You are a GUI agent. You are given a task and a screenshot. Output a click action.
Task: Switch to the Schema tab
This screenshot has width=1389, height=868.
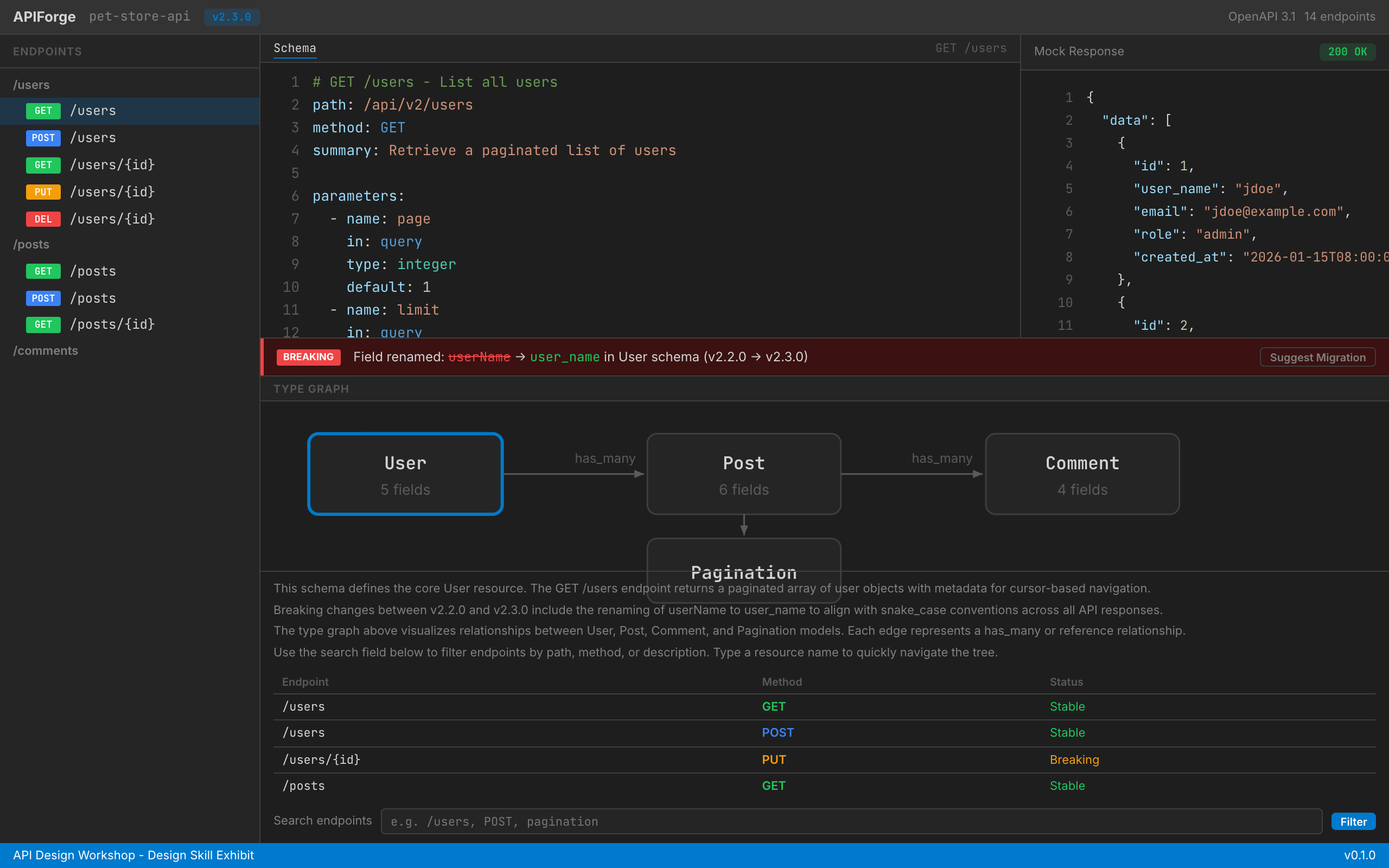point(295,48)
